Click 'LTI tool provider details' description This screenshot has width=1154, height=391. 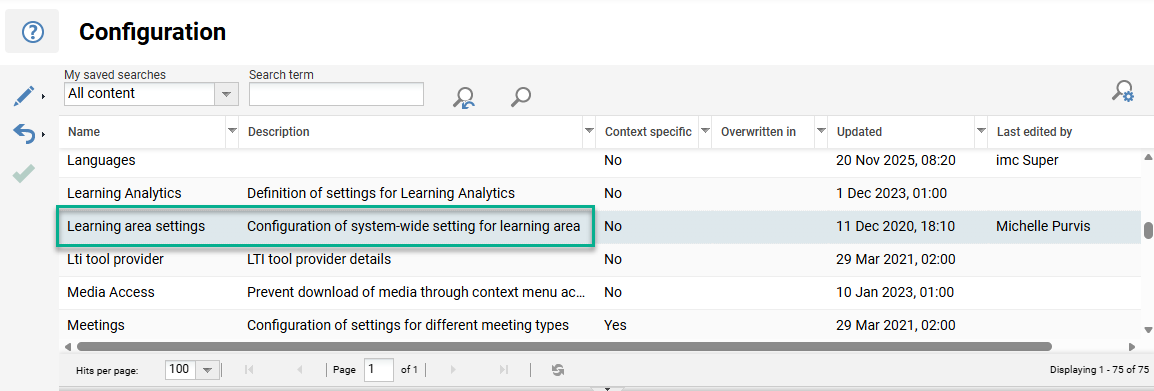319,259
